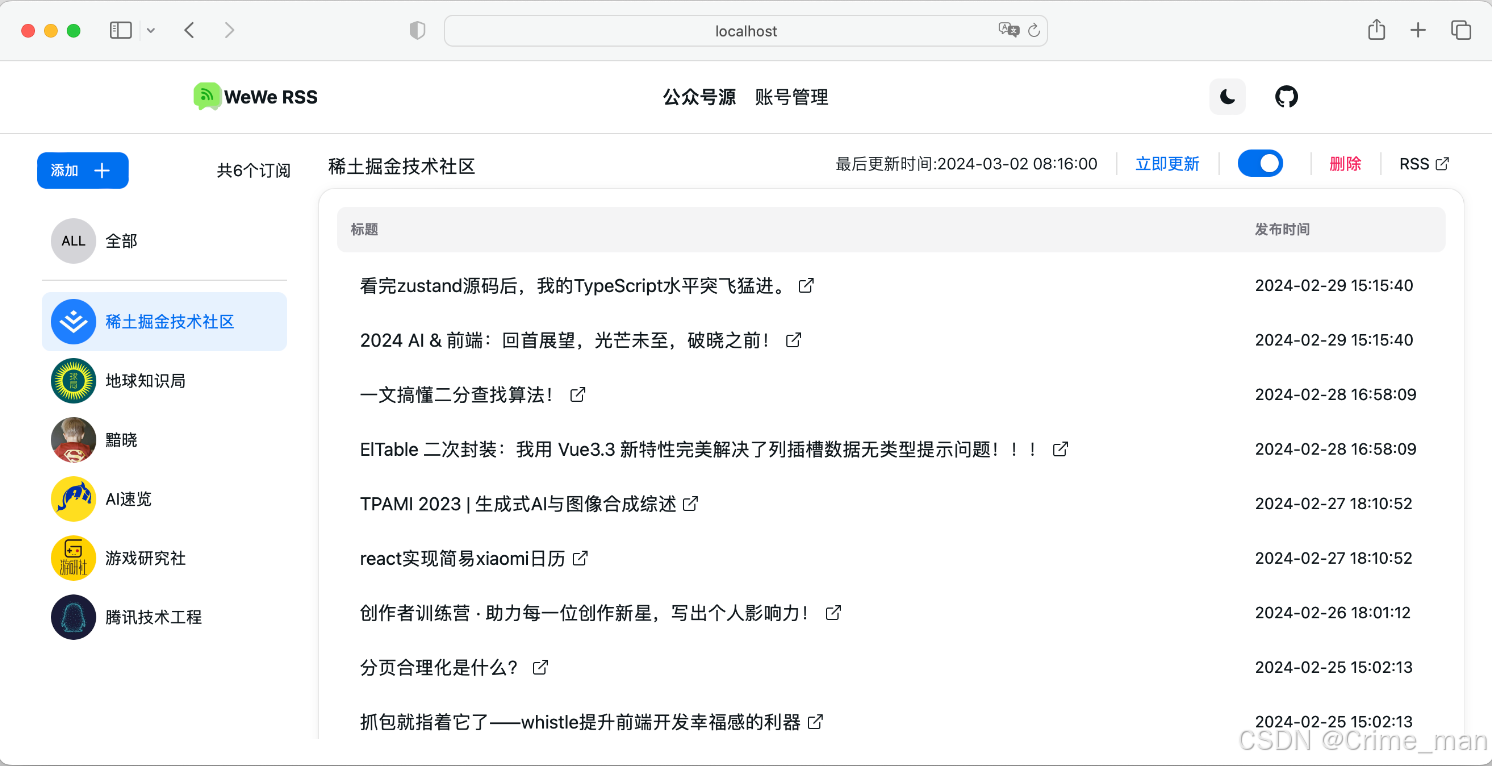1492x766 pixels.
Task: Click date 2024-02-26 18:01:12
Action: point(1333,613)
